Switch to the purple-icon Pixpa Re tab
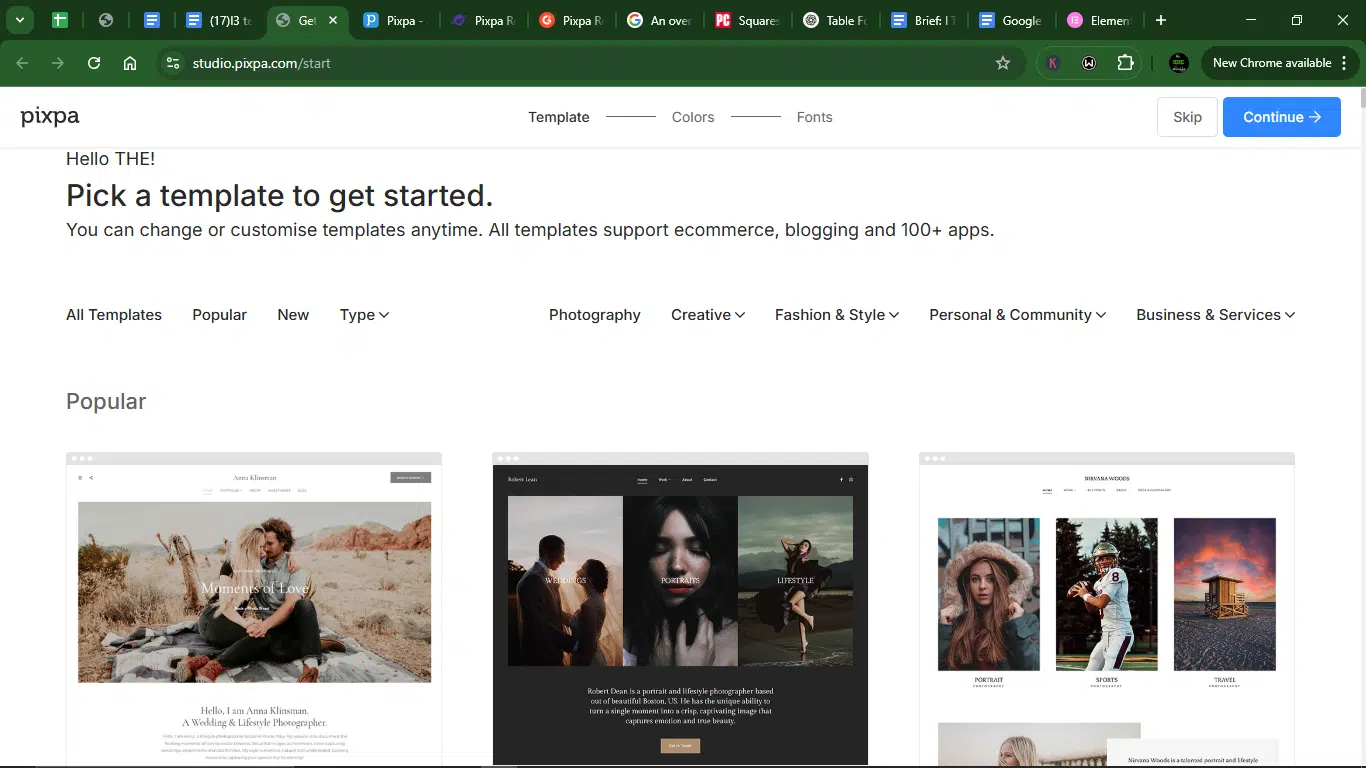Viewport: 1366px width, 768px height. (x=482, y=20)
